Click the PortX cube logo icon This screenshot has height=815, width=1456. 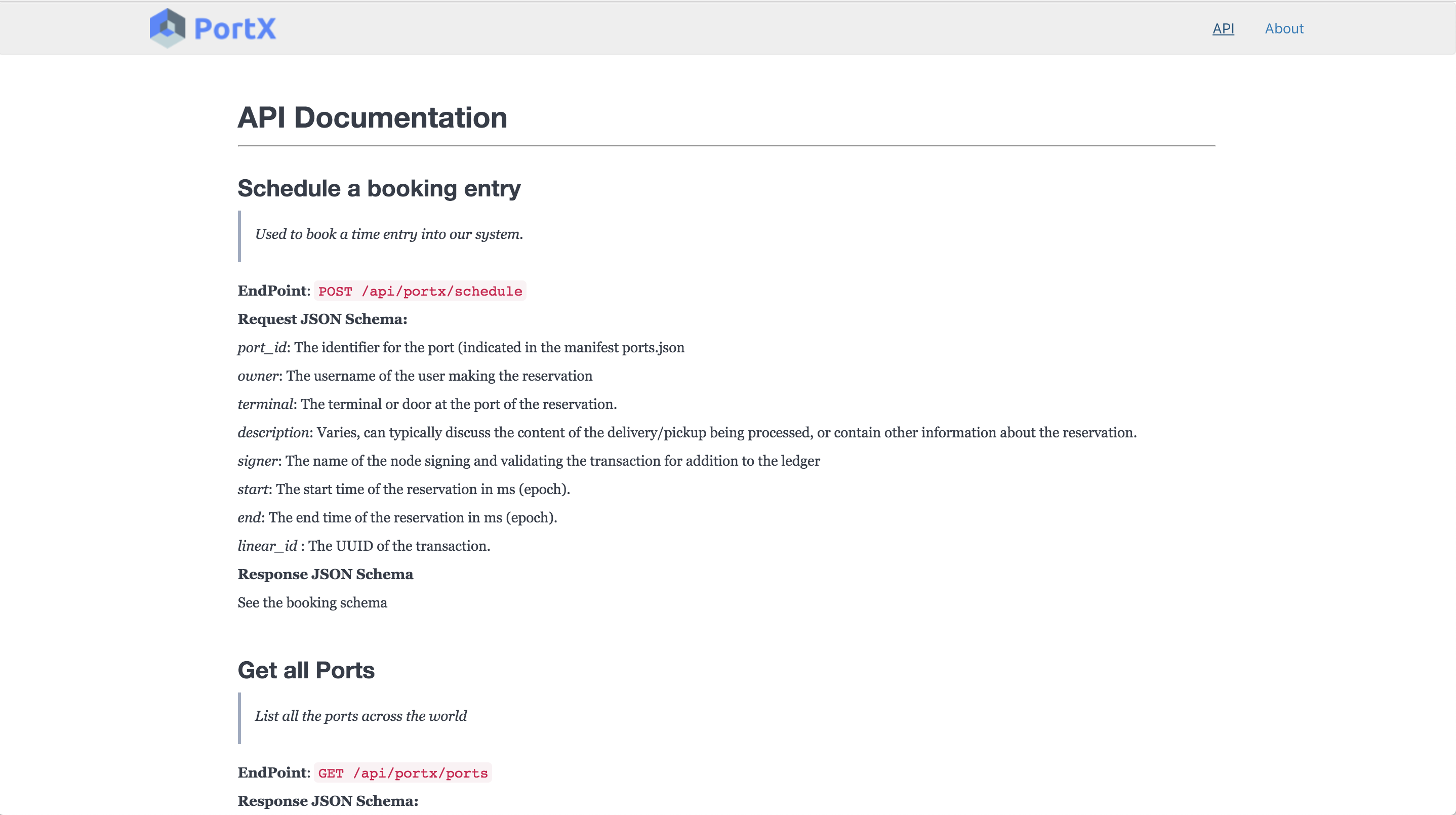(167, 28)
